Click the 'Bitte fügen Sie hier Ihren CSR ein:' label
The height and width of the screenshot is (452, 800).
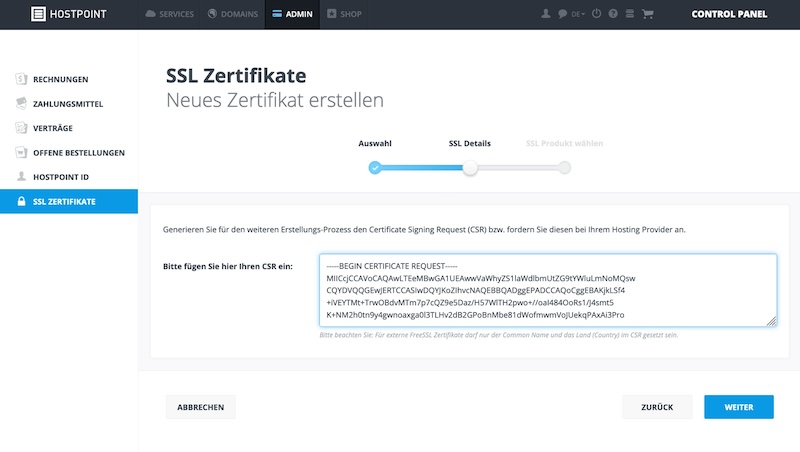228,266
